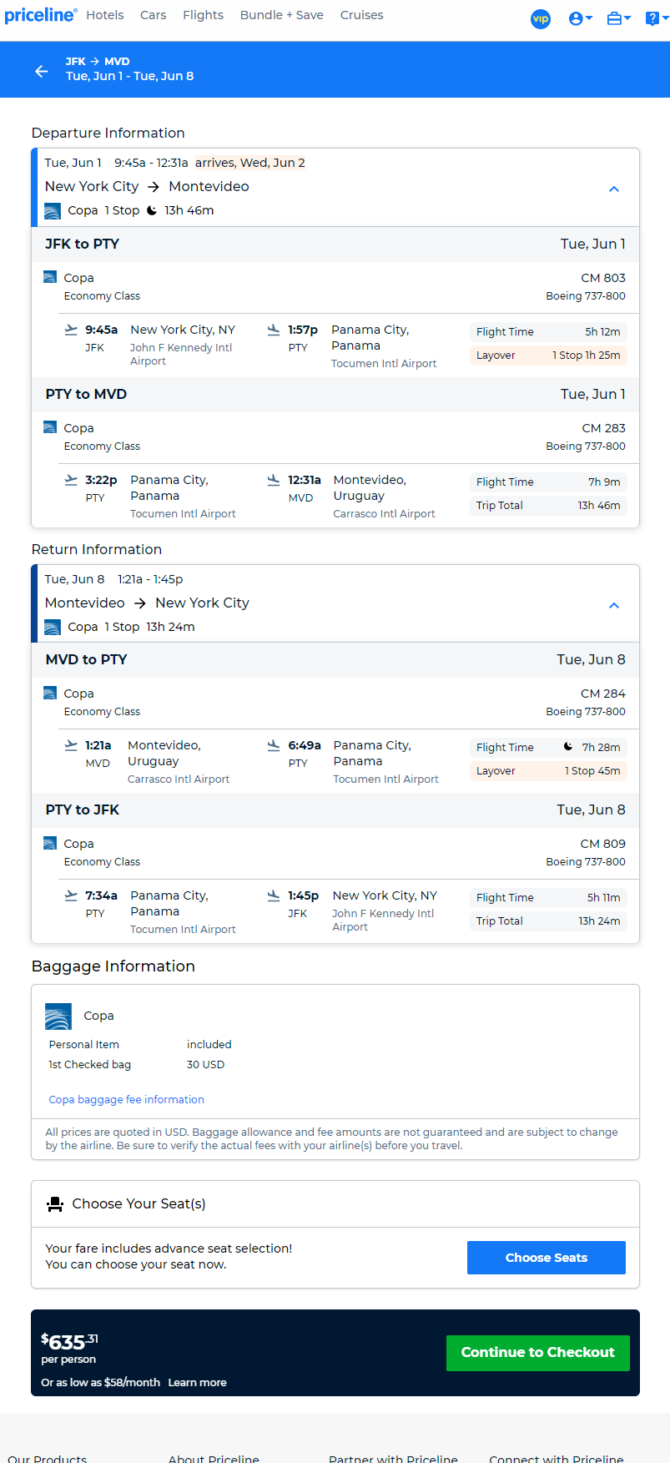The image size is (670, 1463).
Task: Click the Flight Time 5h 12m row
Action: pyautogui.click(x=548, y=332)
